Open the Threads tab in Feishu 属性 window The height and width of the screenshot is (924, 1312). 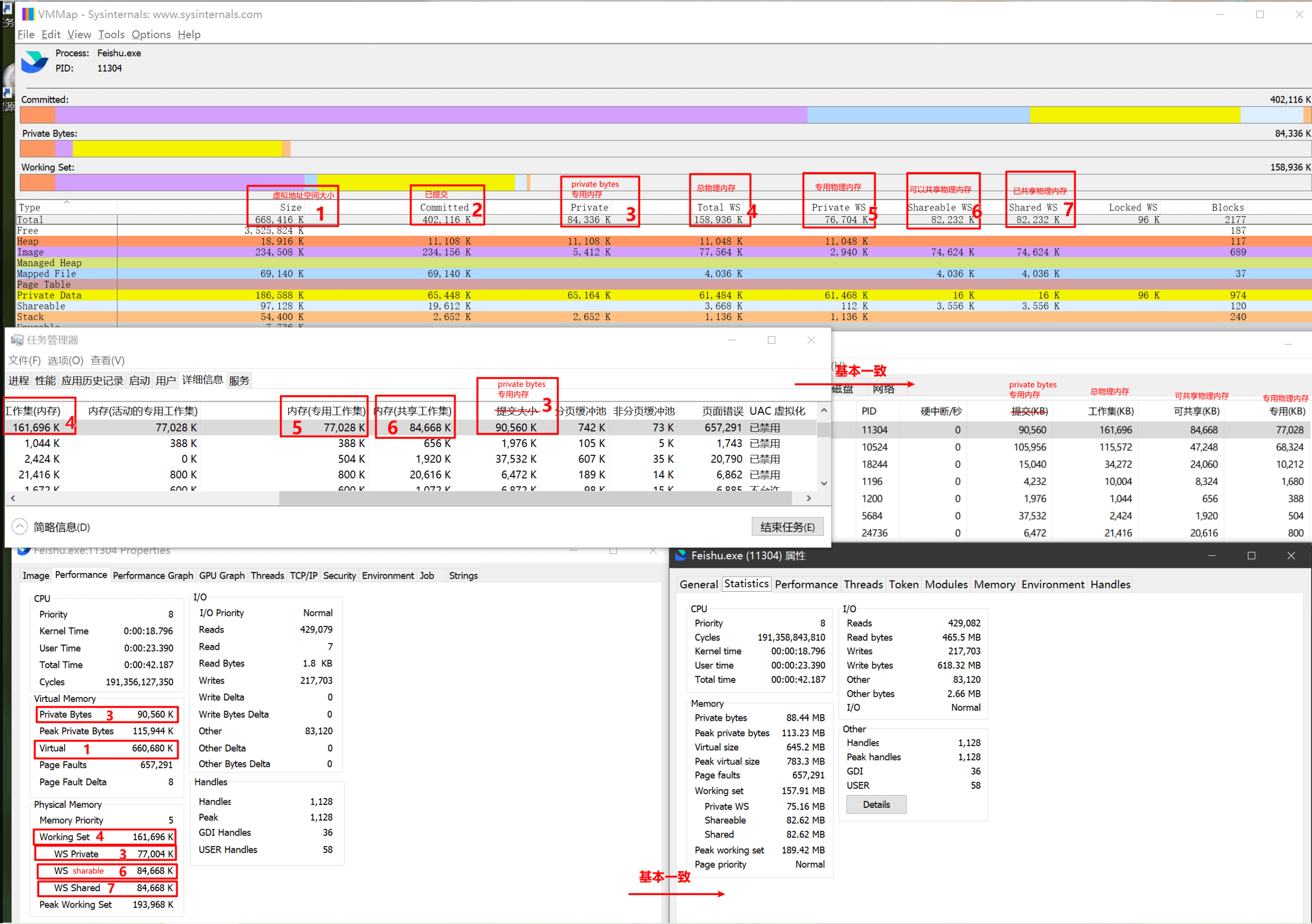pos(863,584)
